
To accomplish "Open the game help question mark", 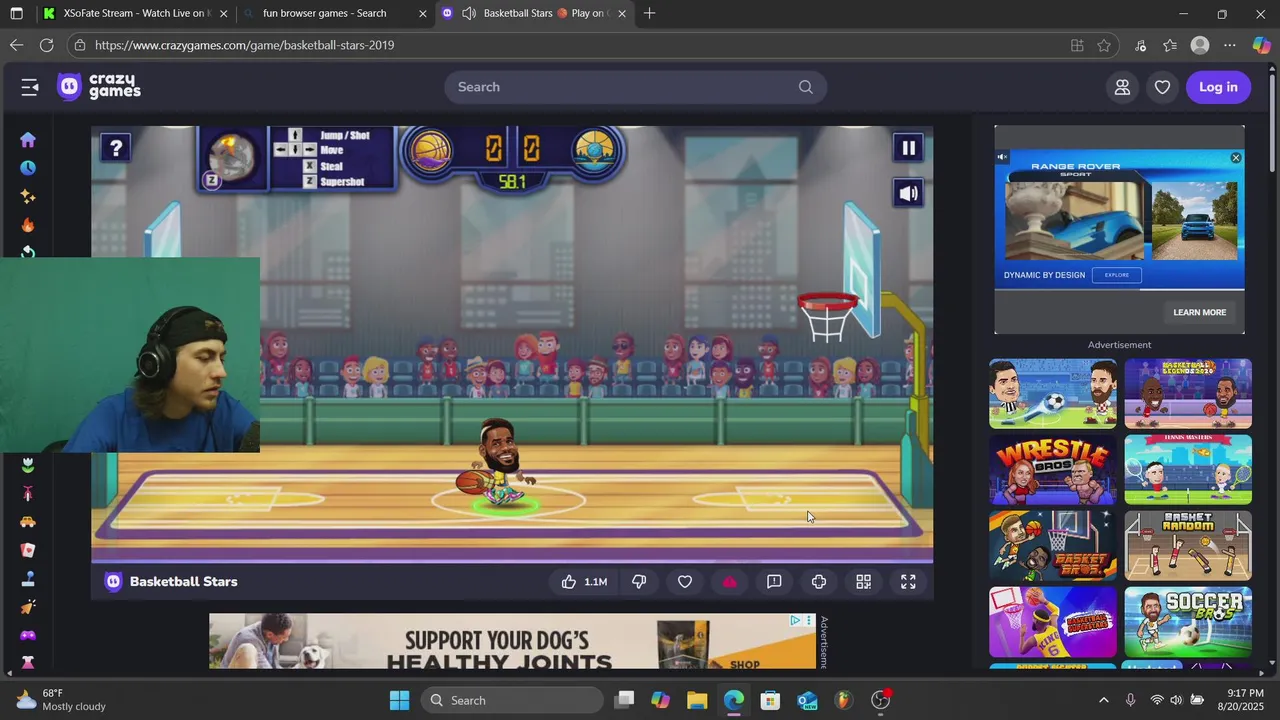I will [x=116, y=148].
